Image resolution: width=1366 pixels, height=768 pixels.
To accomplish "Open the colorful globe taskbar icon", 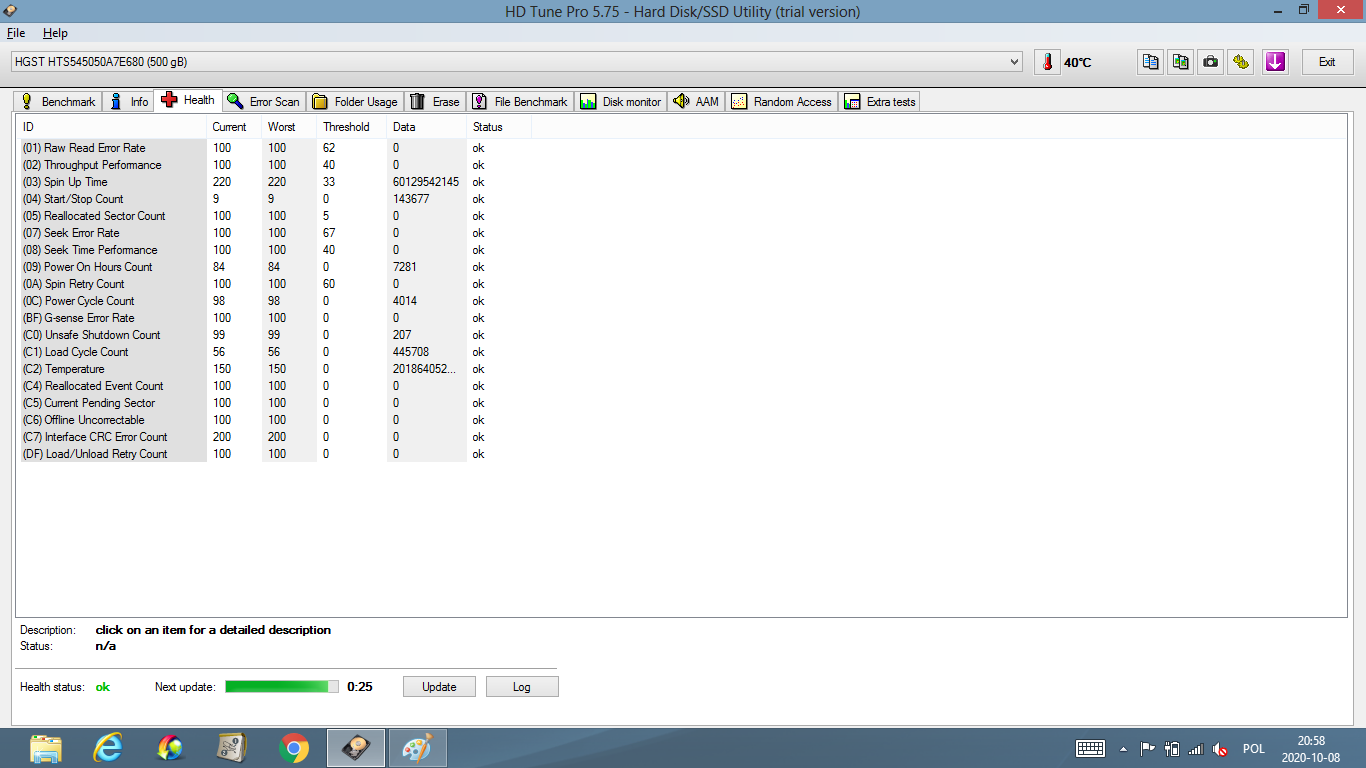I will point(170,748).
